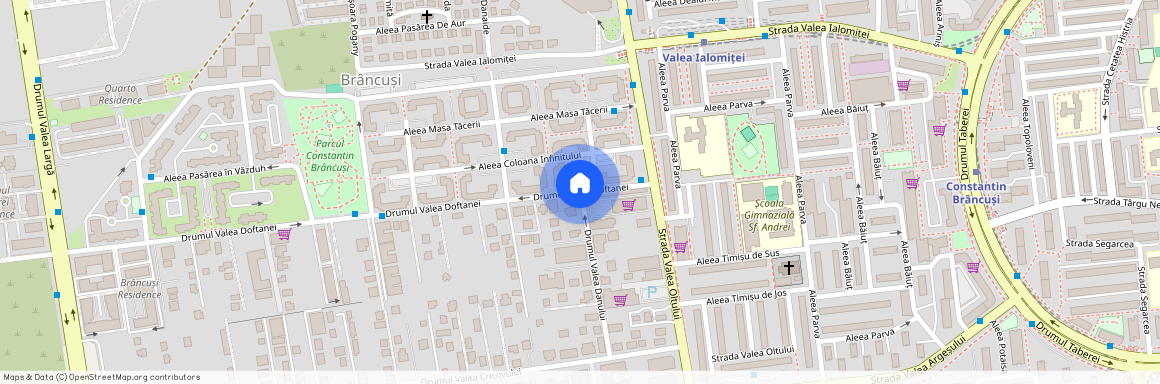Screen dimensions: 1160x384
Task: Click the Aleea Timișu de Sus label
Action: [x=738, y=257]
